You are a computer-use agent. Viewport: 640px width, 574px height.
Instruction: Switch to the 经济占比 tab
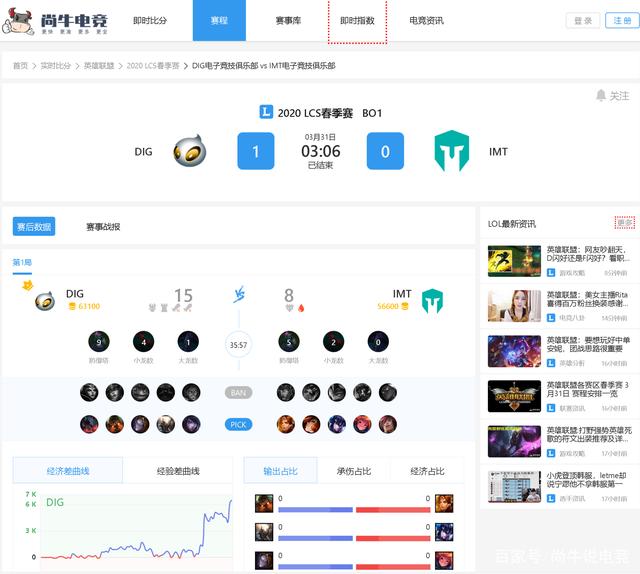[427, 471]
